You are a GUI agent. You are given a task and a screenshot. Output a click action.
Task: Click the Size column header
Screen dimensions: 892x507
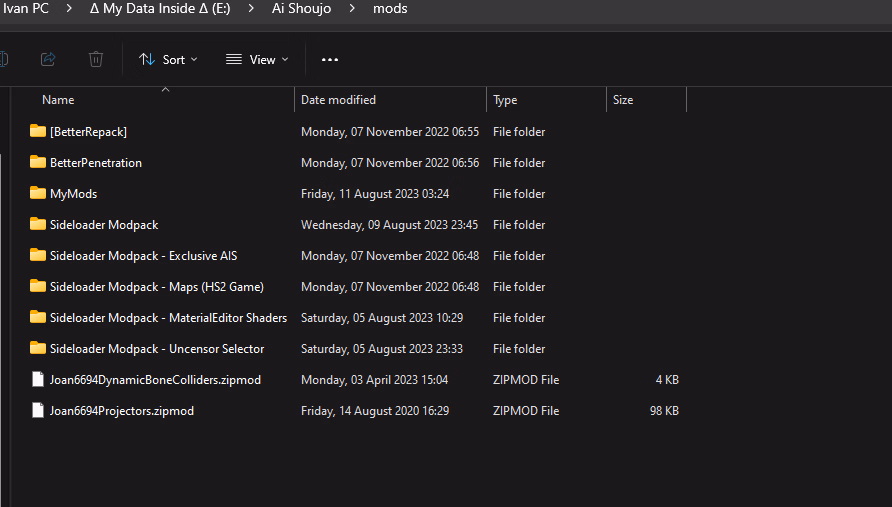click(x=623, y=100)
